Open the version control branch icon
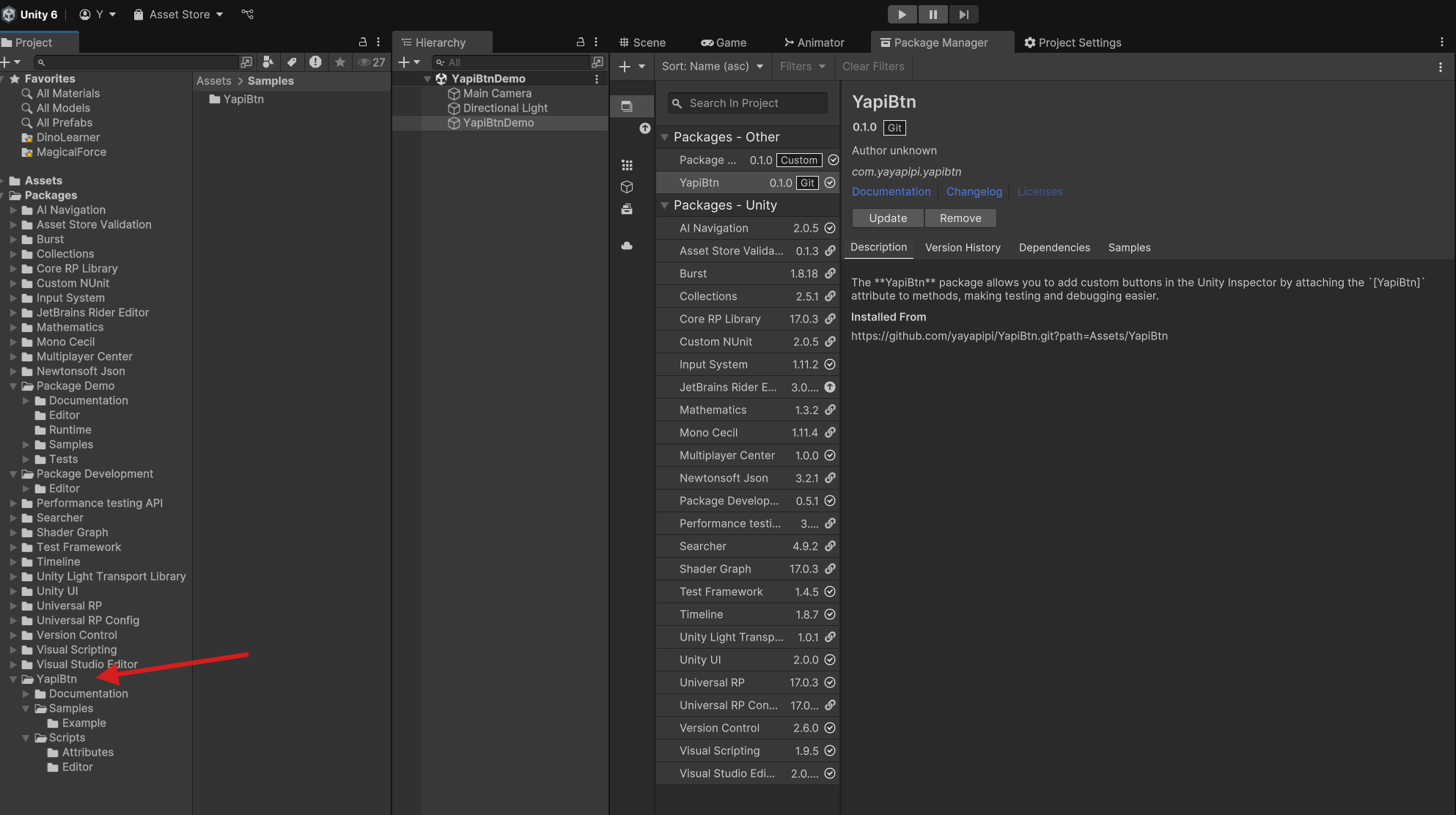Viewport: 1456px width, 815px height. tap(248, 14)
